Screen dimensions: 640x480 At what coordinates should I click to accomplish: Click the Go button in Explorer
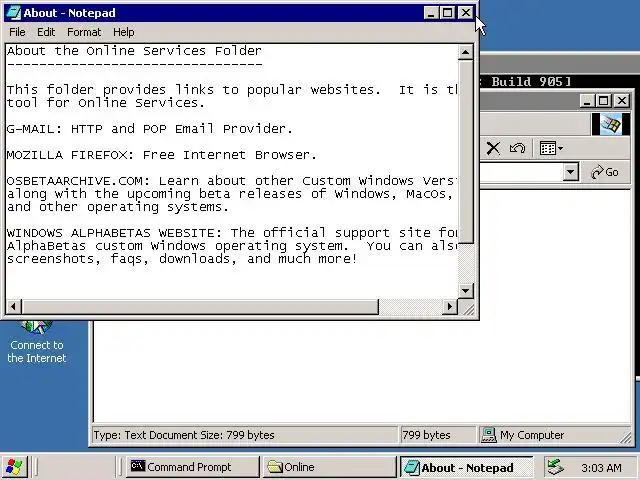[x=605, y=172]
